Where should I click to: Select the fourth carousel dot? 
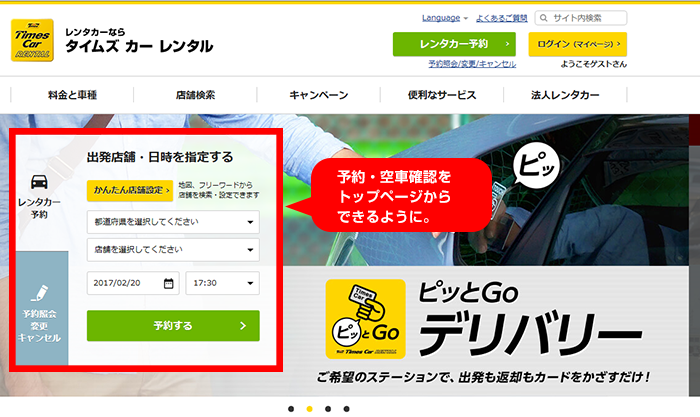tap(346, 409)
